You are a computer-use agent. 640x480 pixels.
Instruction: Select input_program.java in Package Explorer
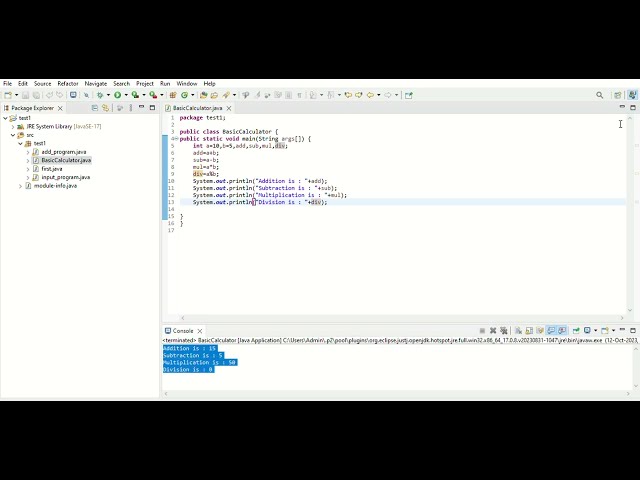(x=65, y=178)
